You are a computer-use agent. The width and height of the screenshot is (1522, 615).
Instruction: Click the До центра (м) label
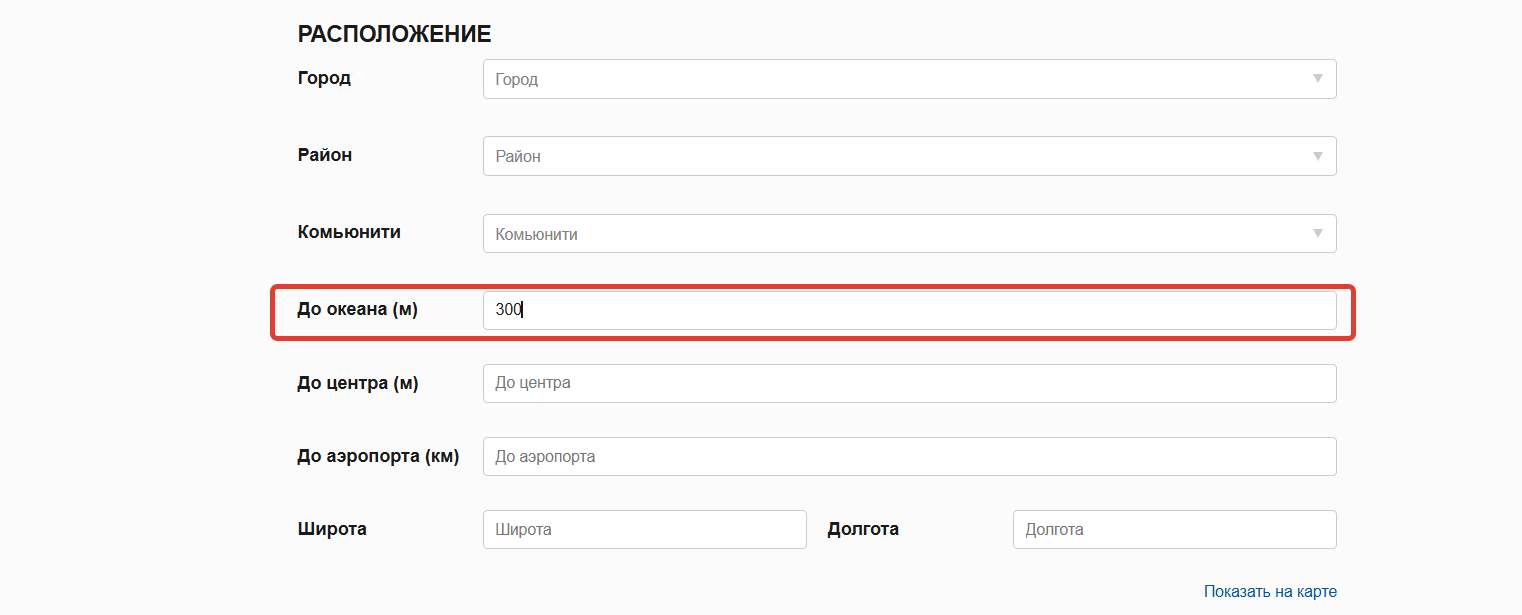pyautogui.click(x=358, y=383)
